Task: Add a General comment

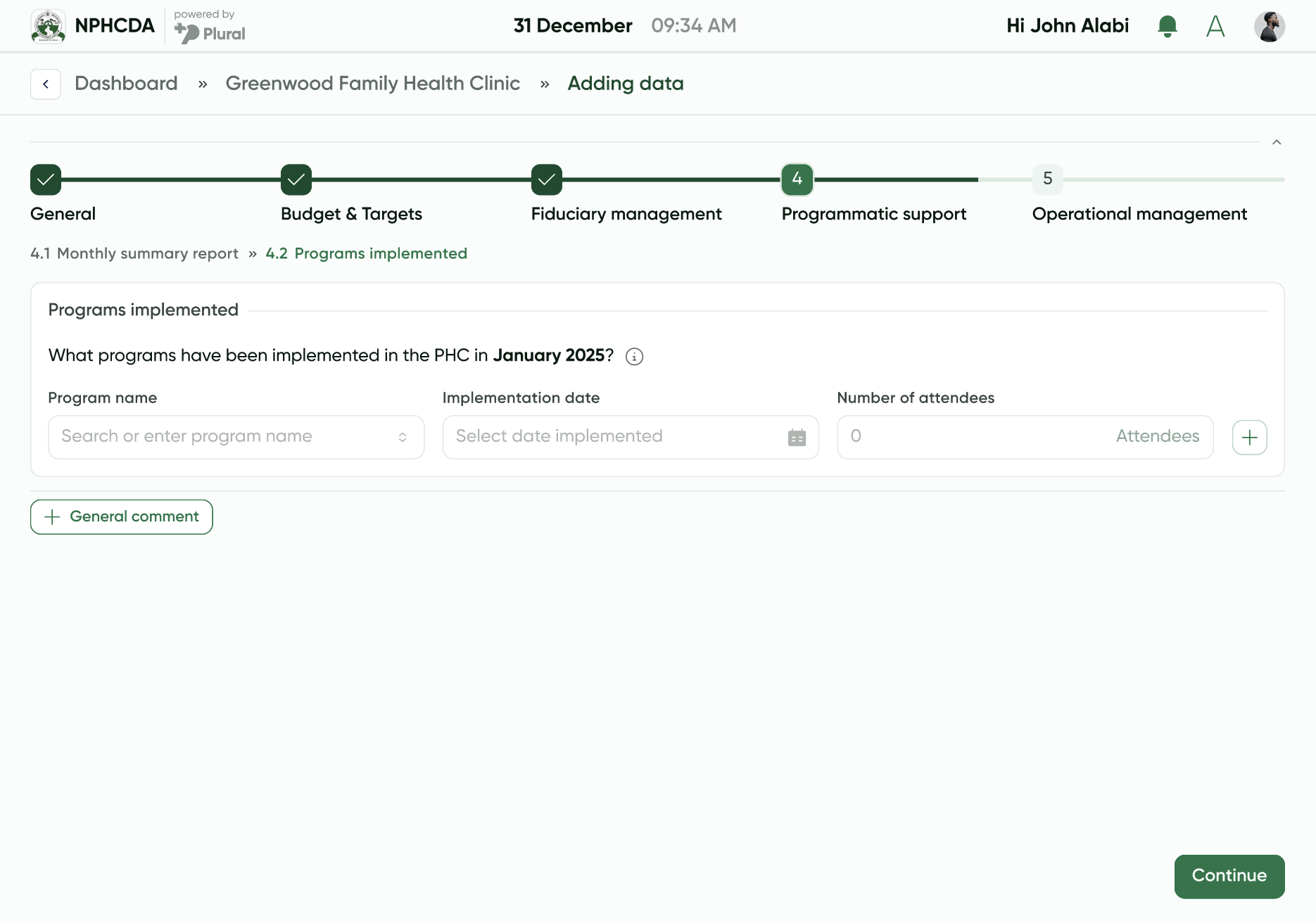Action: [122, 517]
